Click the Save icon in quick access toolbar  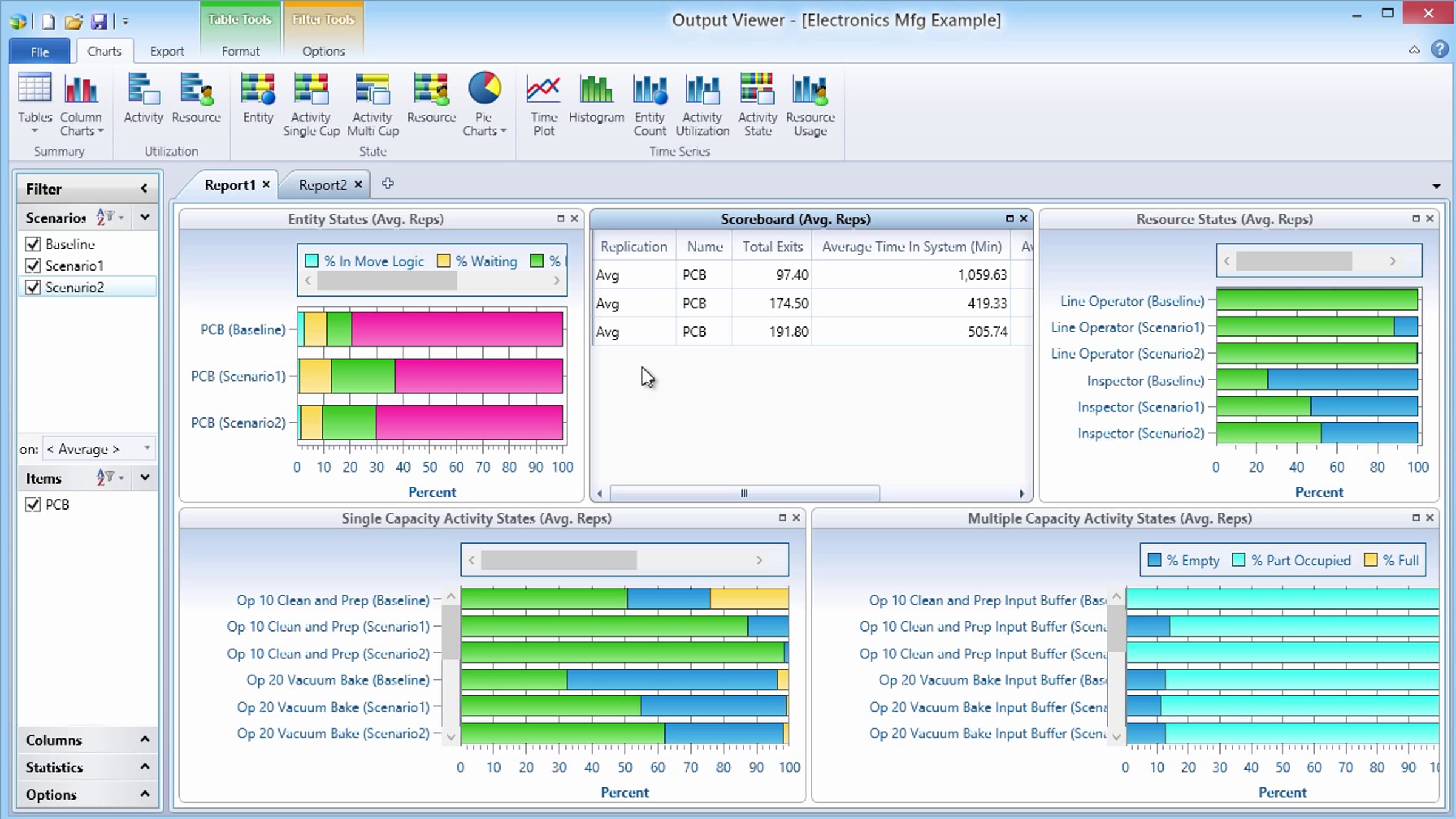[98, 22]
